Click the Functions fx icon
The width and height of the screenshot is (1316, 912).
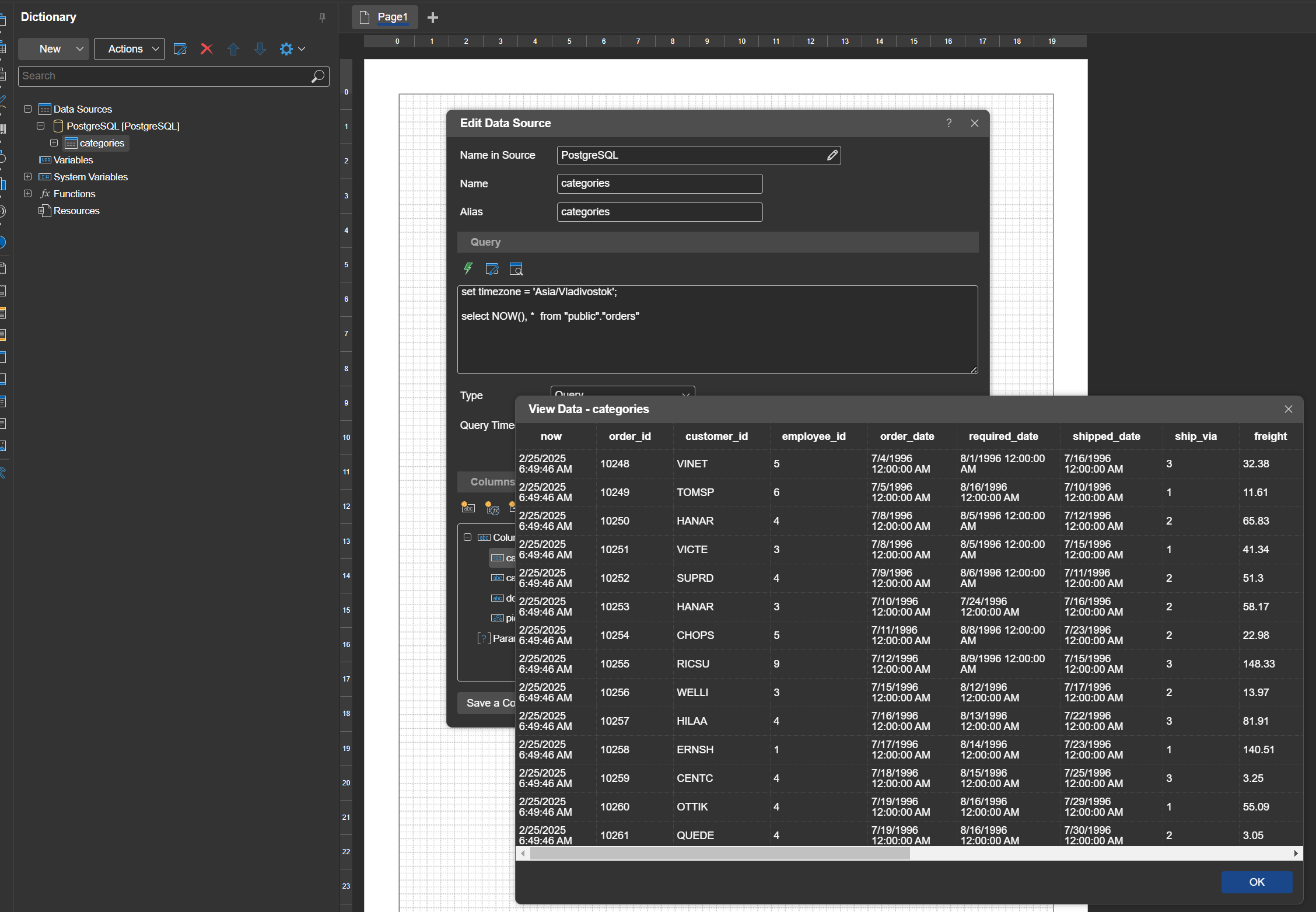45,194
